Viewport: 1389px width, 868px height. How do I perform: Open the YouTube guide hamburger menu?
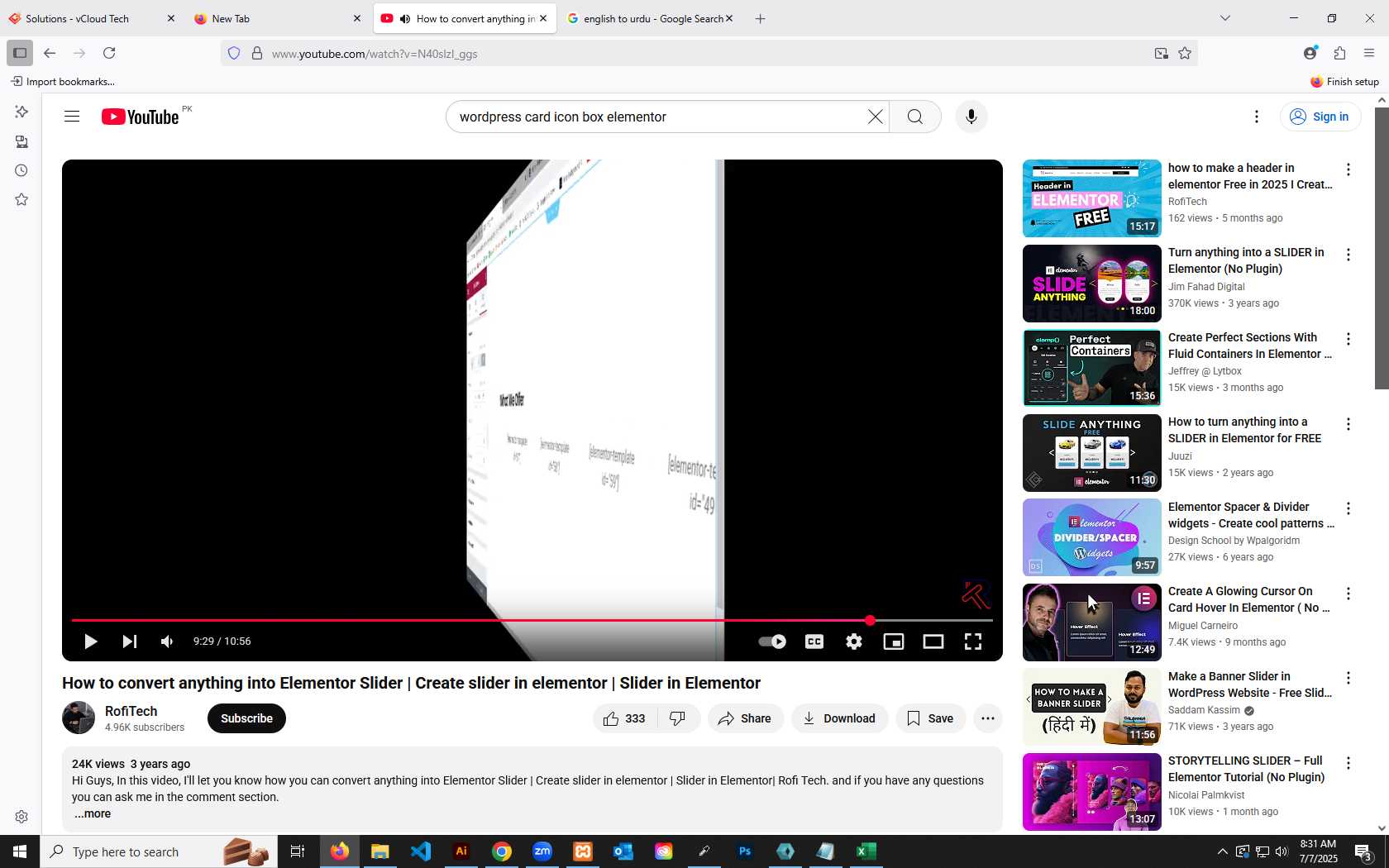coord(72,117)
